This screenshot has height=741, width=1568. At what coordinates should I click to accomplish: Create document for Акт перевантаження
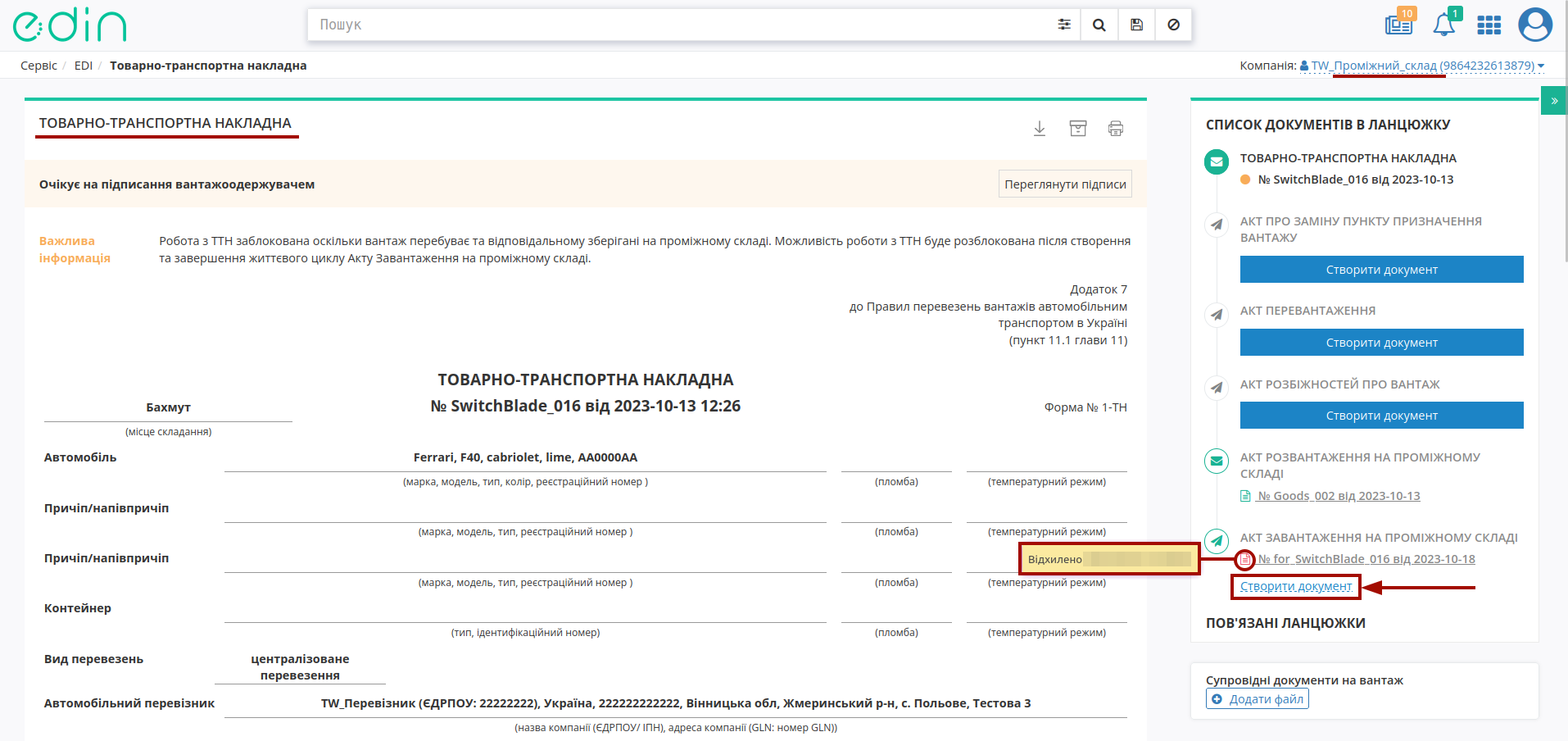point(1381,343)
